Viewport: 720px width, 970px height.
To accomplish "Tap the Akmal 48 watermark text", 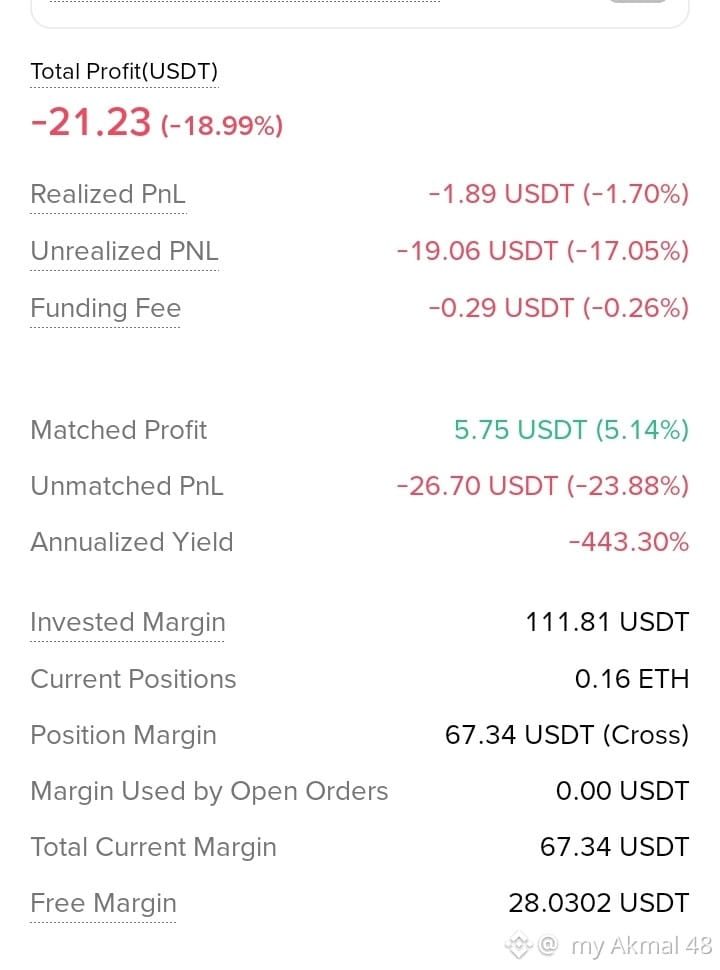I will 662,946.
